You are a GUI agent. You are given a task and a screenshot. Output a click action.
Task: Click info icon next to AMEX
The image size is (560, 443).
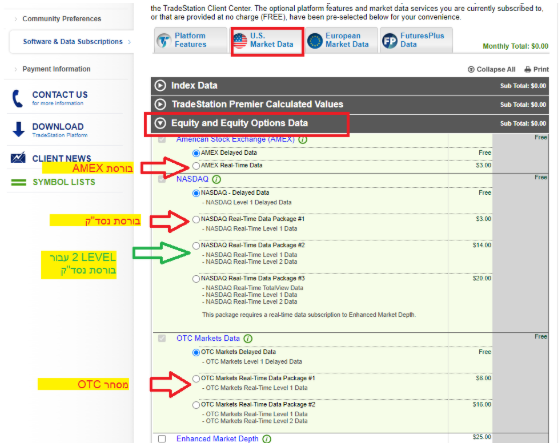coord(302,140)
